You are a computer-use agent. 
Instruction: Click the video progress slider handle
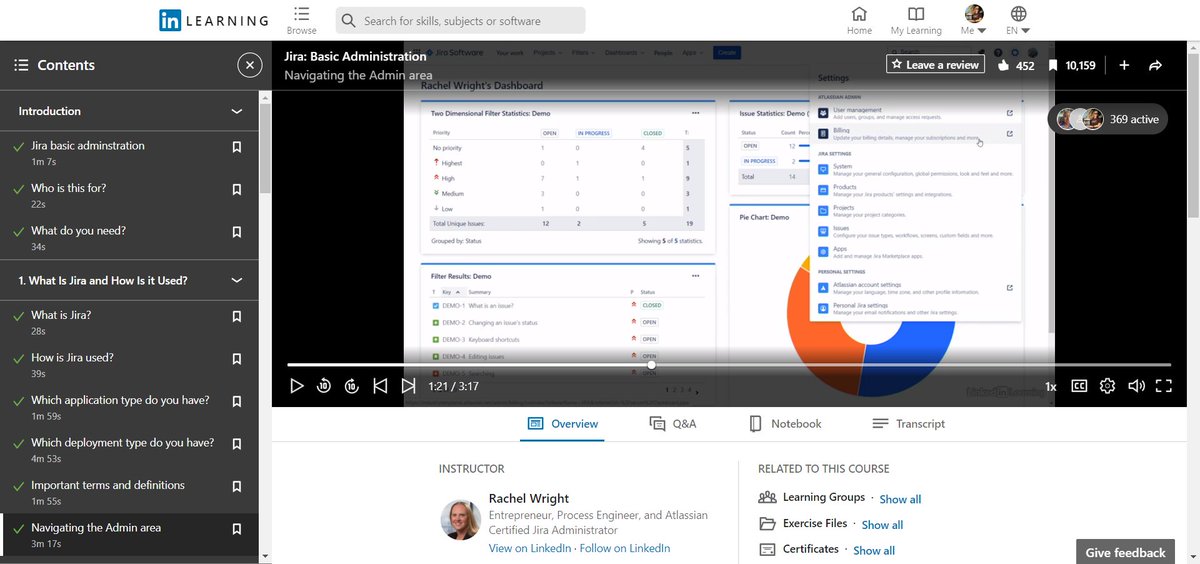click(x=652, y=365)
